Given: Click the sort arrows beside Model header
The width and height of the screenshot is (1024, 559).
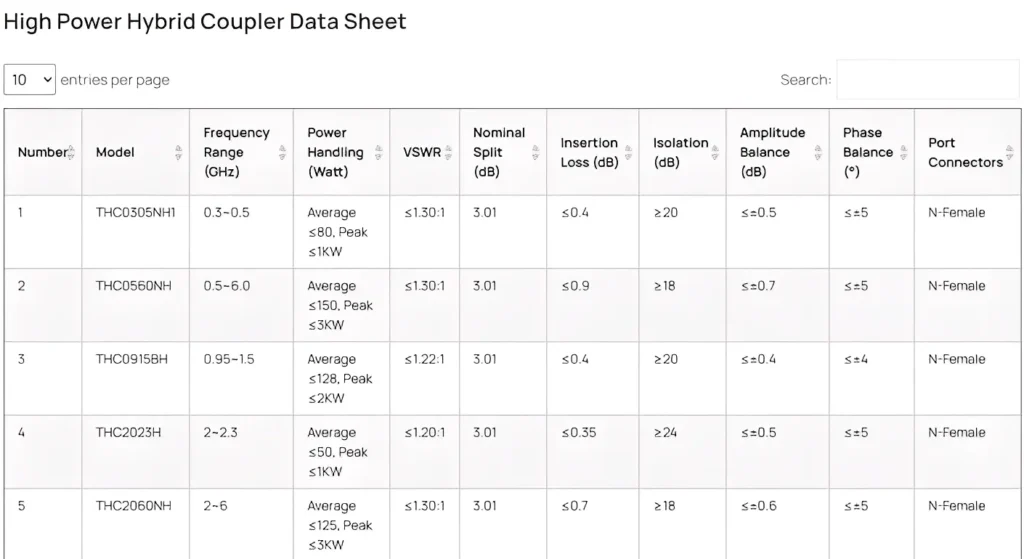Looking at the screenshot, I should (x=178, y=152).
